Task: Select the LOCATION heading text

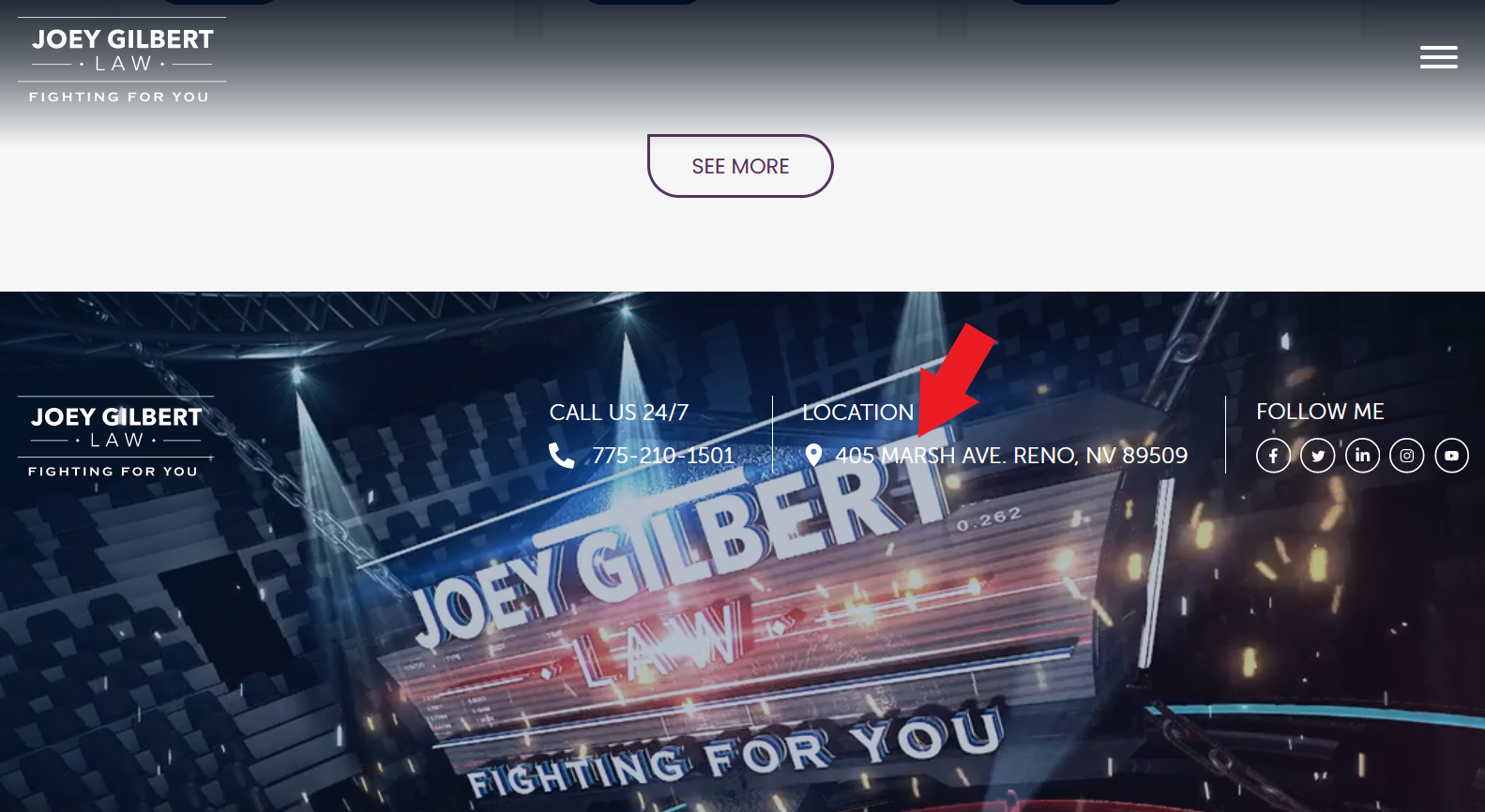Action: (x=857, y=413)
